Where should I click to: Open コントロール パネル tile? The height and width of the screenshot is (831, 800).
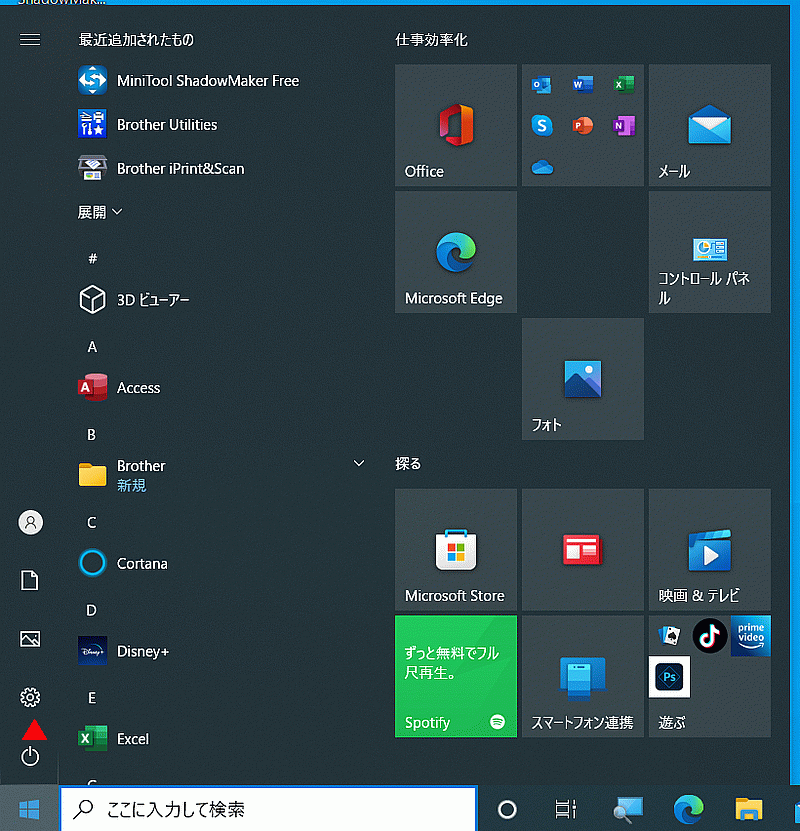pos(709,252)
